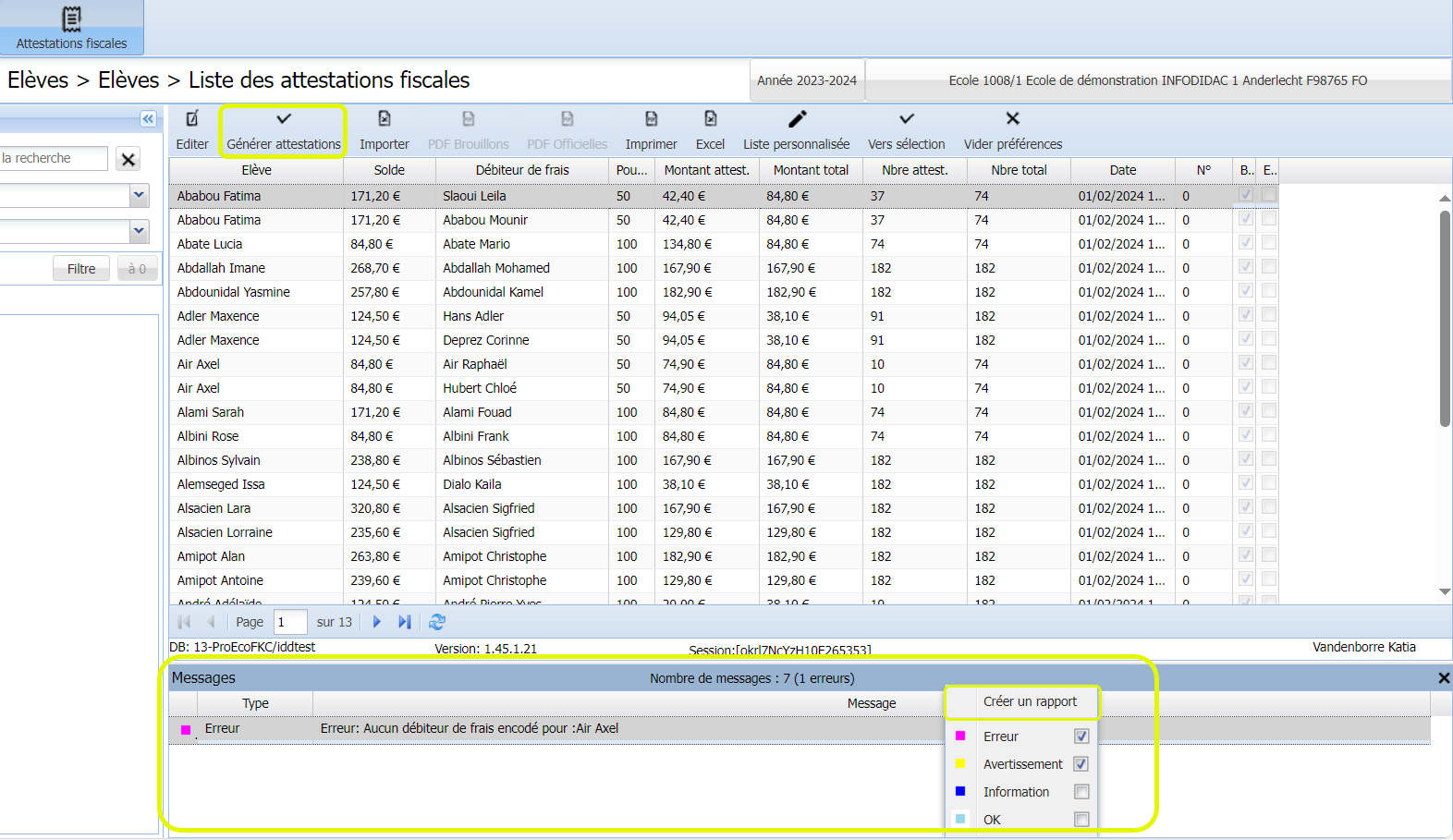Collapse the left search panel

coord(148,118)
